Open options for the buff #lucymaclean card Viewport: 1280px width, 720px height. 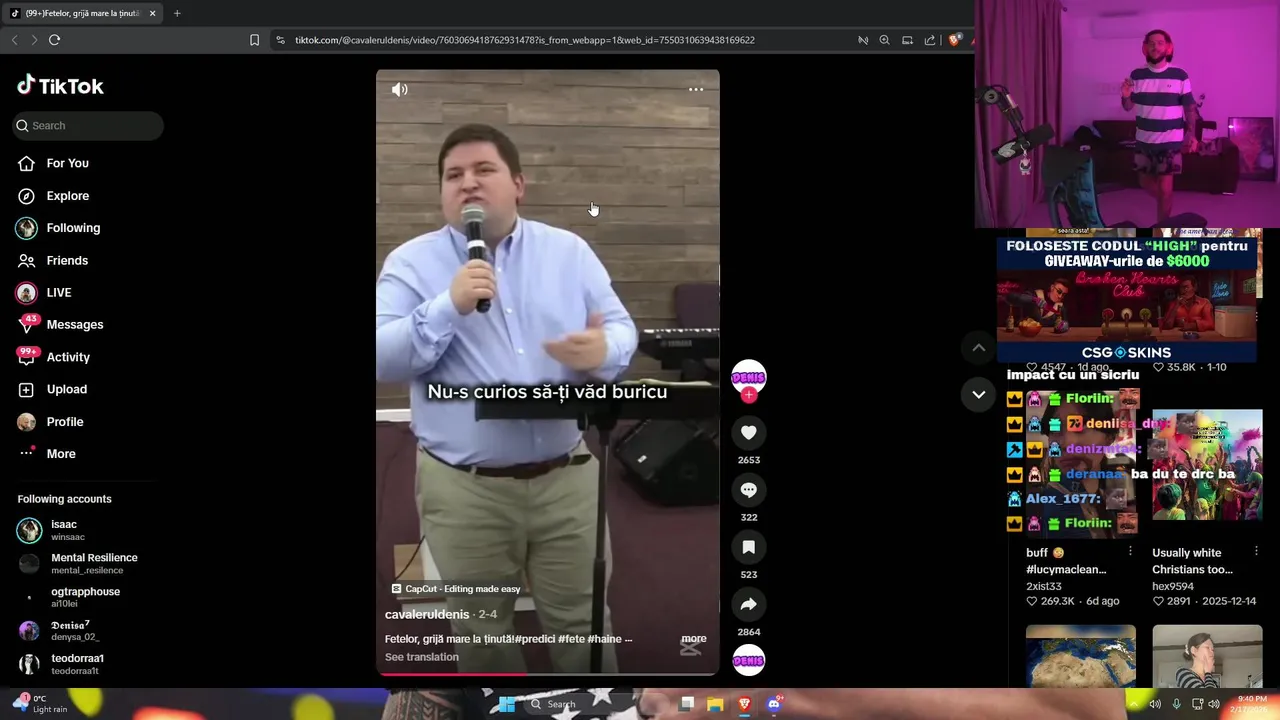(1130, 552)
